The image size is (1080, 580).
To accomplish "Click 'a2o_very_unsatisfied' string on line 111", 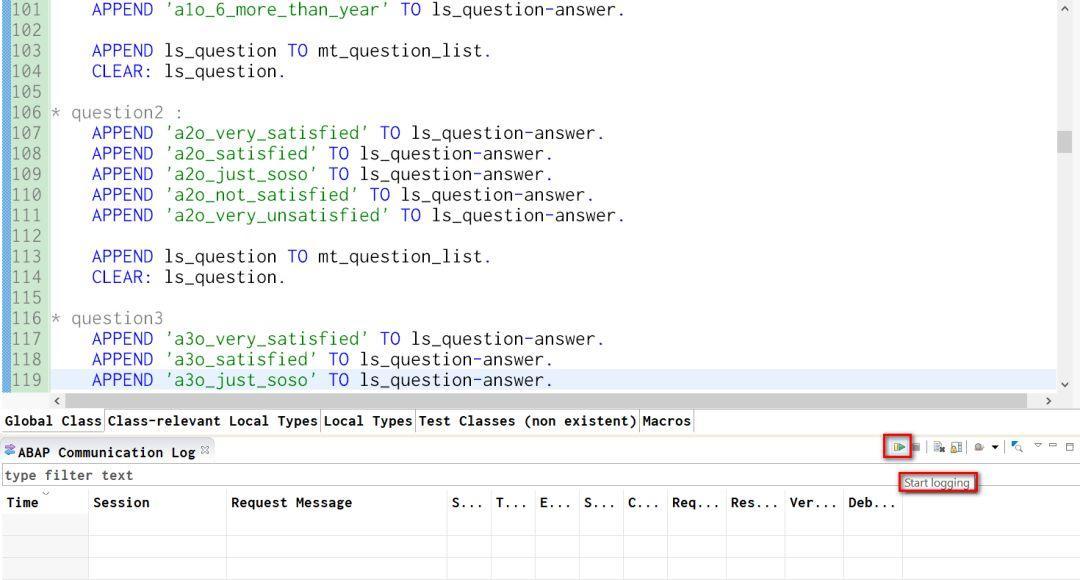I will (x=276, y=216).
